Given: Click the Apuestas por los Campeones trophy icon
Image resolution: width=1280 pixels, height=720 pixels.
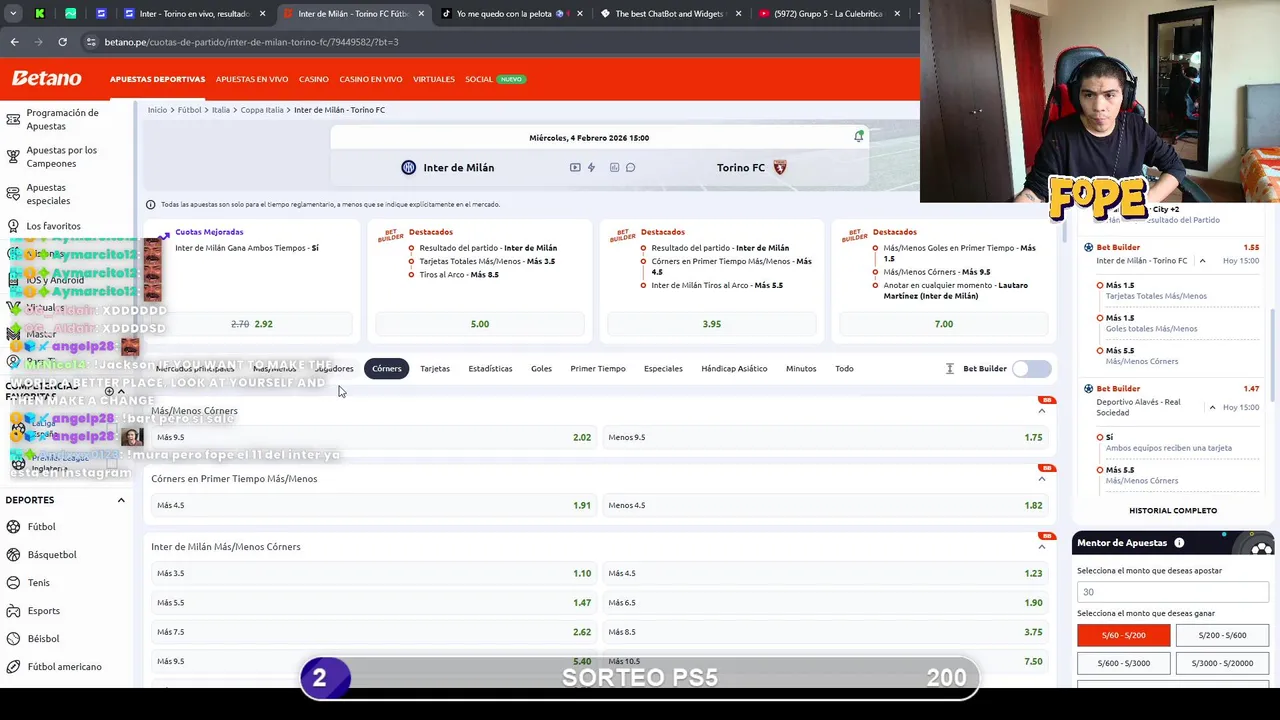Looking at the screenshot, I should pos(13,156).
